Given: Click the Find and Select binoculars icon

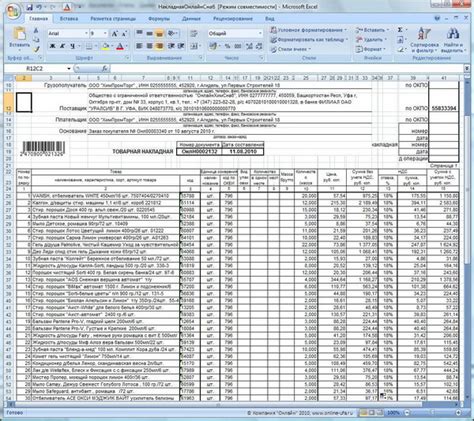Looking at the screenshot, I should click(x=452, y=34).
